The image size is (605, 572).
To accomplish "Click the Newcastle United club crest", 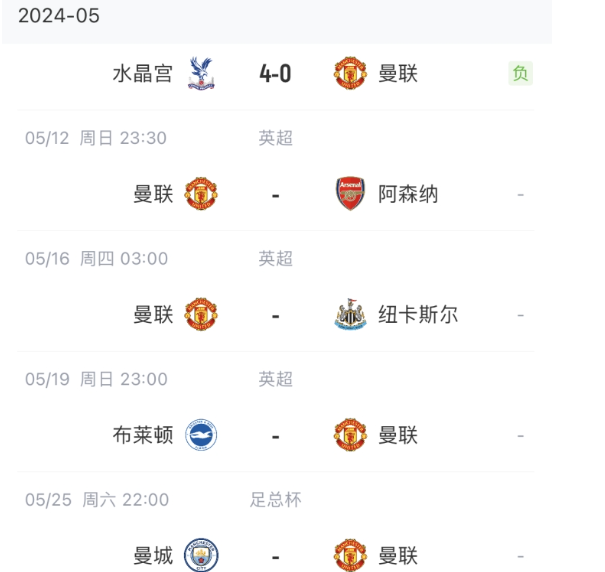I will [350, 315].
